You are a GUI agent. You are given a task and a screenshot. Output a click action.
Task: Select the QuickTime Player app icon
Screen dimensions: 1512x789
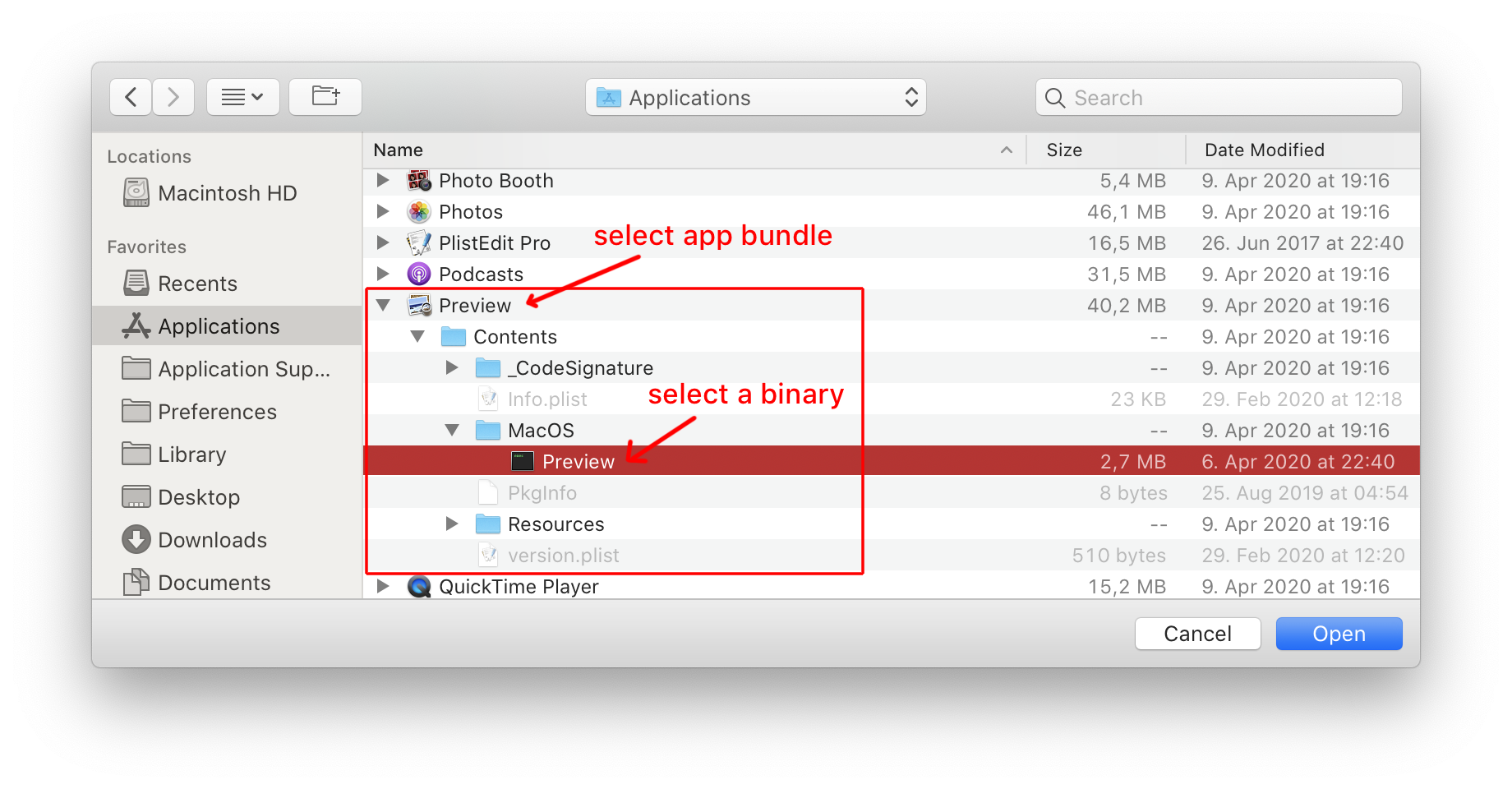419,586
